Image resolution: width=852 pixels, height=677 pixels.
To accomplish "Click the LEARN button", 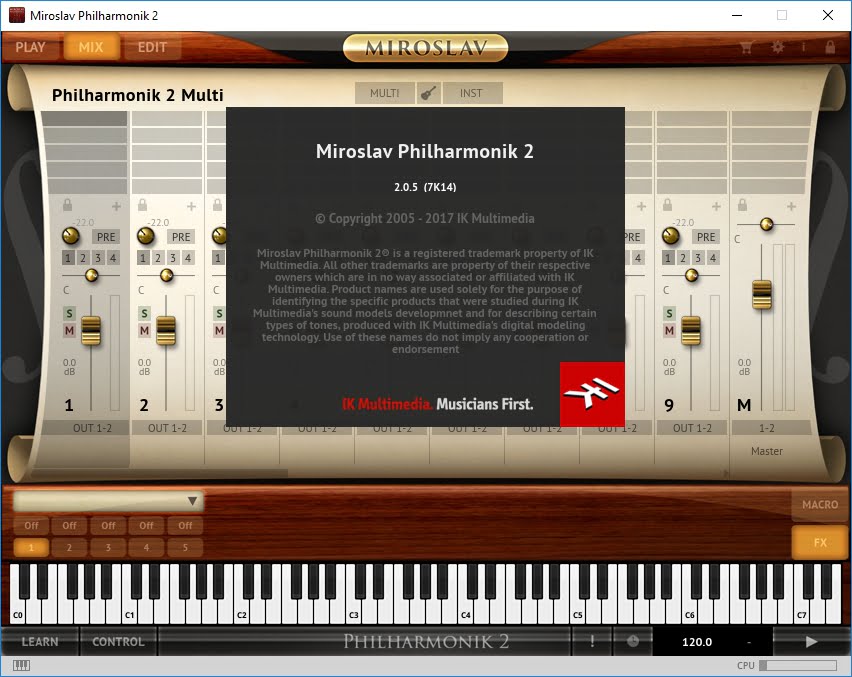I will [40, 642].
